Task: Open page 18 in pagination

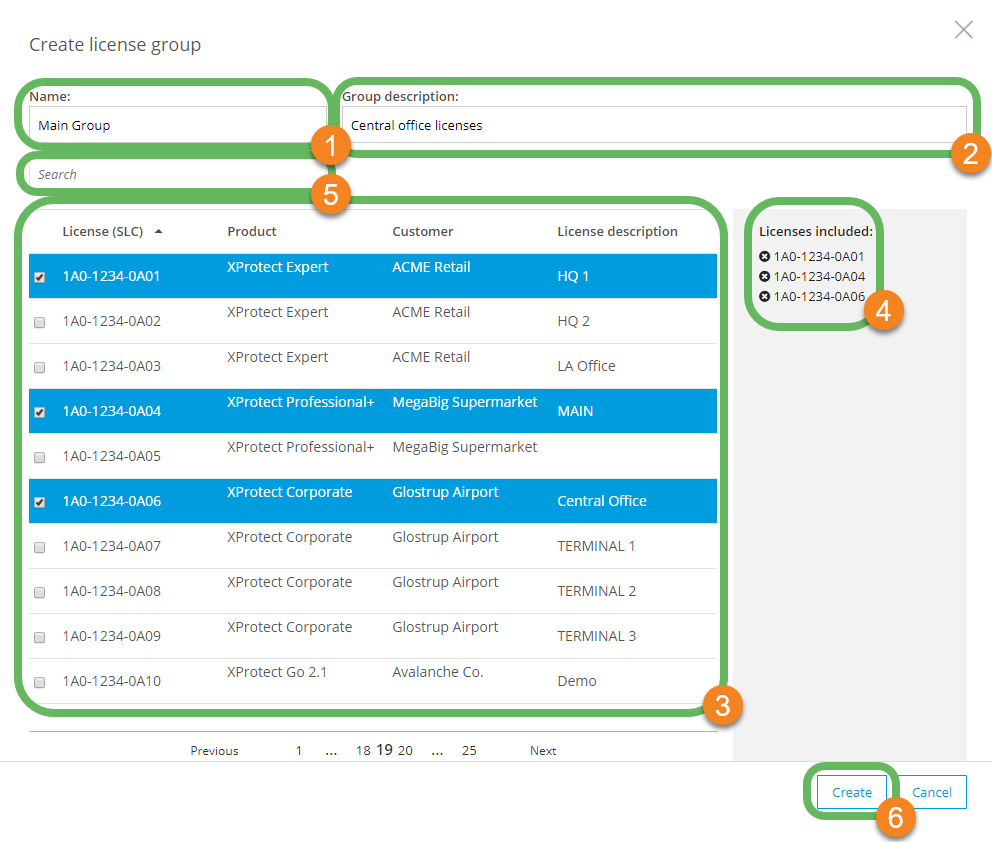Action: tap(363, 751)
